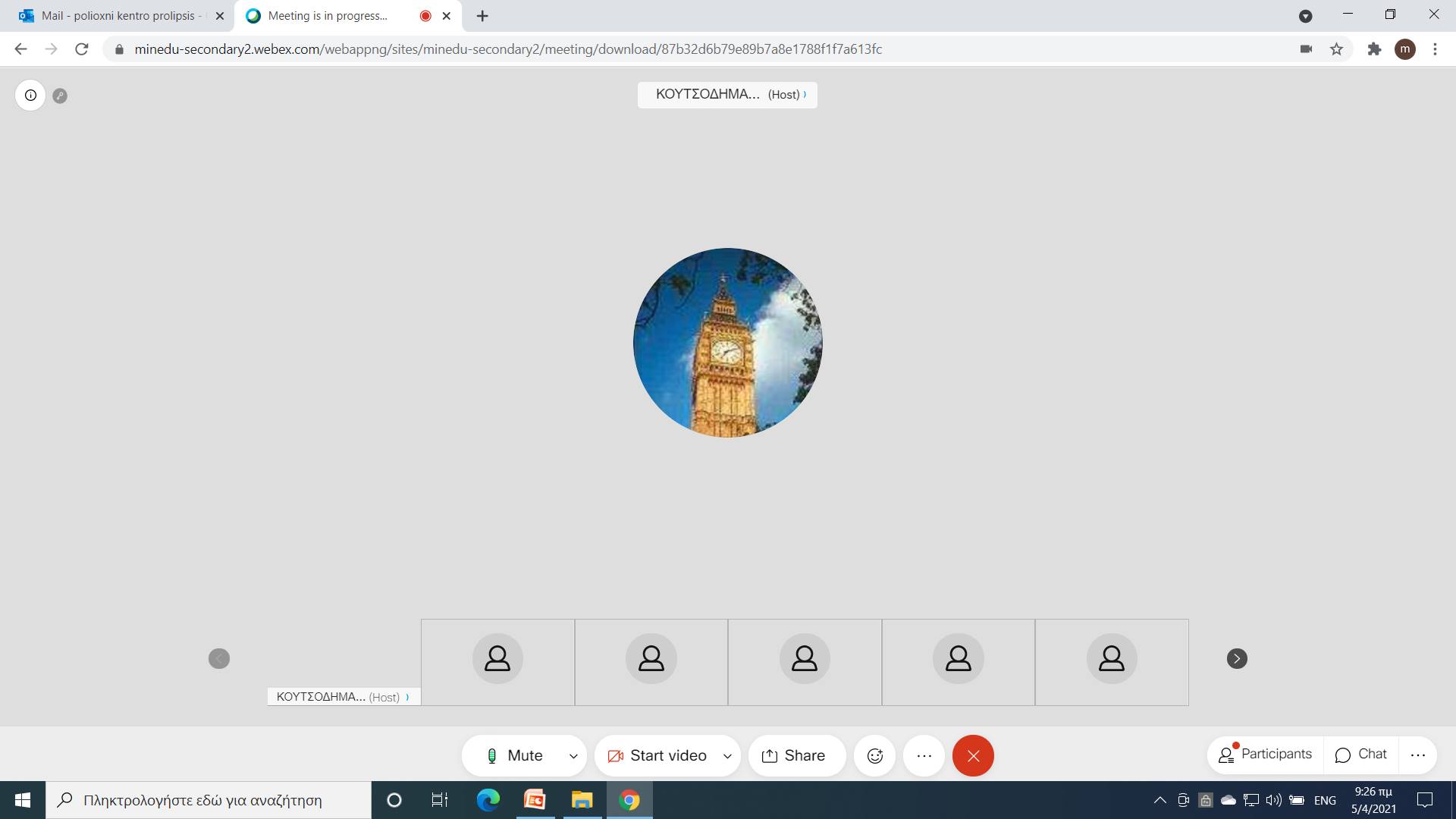Bookmark this page with the star icon

tap(1336, 49)
